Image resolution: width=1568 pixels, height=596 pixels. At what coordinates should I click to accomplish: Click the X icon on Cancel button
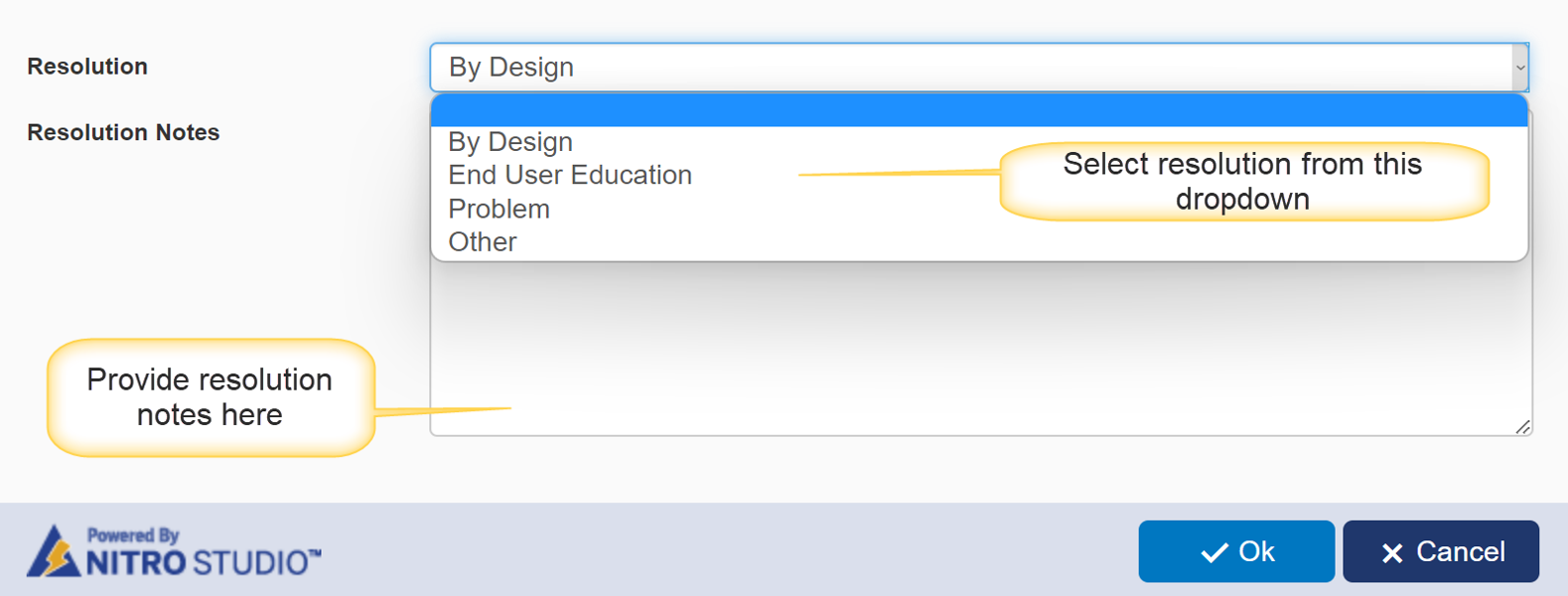[x=1392, y=553]
